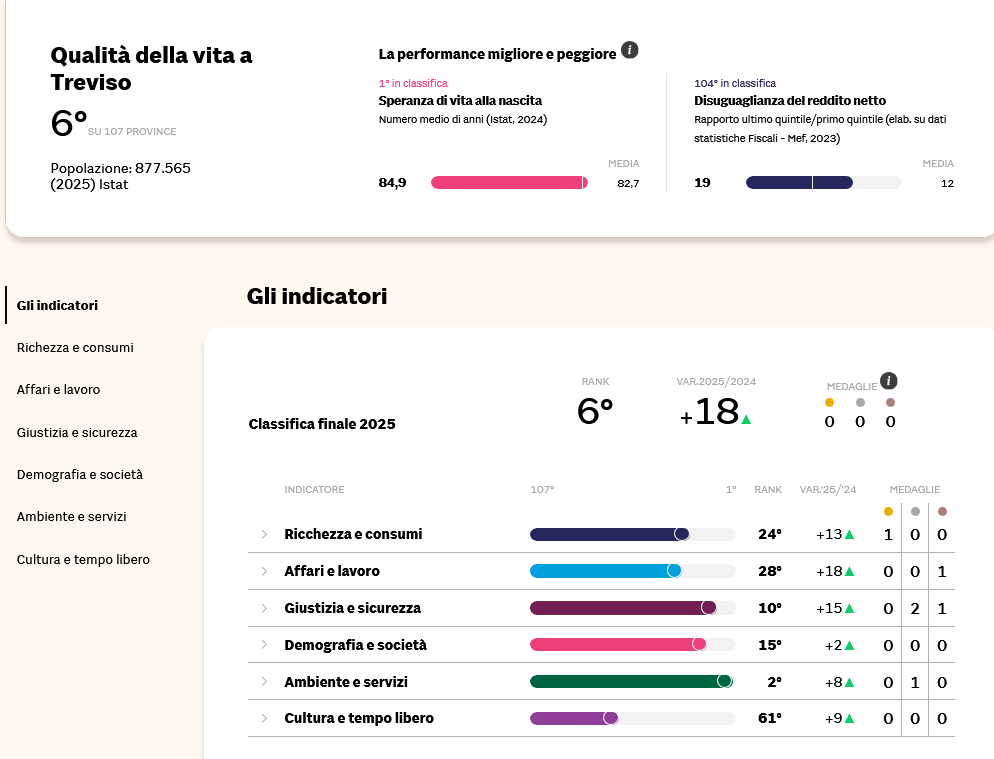The height and width of the screenshot is (759, 994).
Task: Expand the Cultura e tempo libero chevron
Action: tap(265, 718)
